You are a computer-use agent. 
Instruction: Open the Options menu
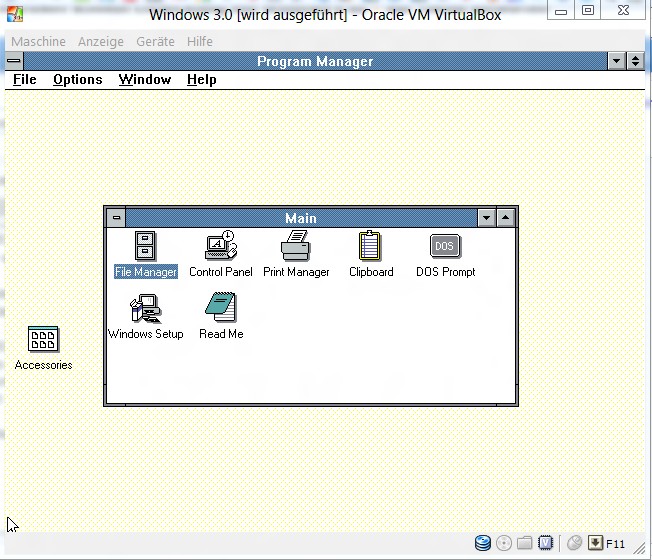[78, 79]
